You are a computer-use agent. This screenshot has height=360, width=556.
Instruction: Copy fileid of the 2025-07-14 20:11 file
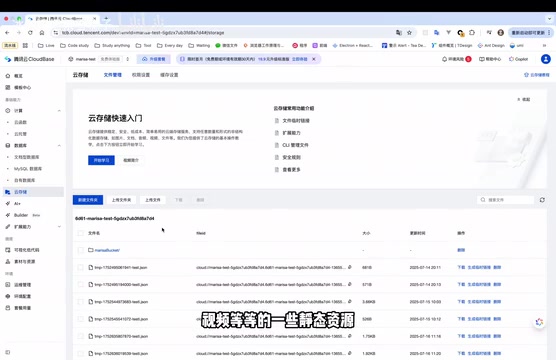coord(350,267)
